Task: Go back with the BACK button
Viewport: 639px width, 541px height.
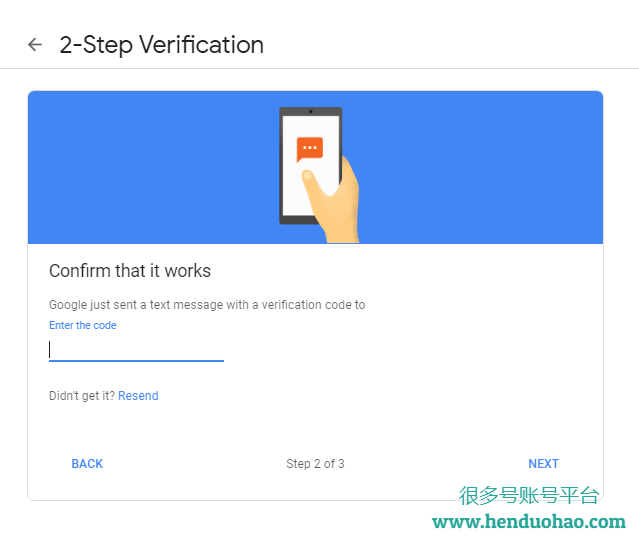Action: click(87, 464)
